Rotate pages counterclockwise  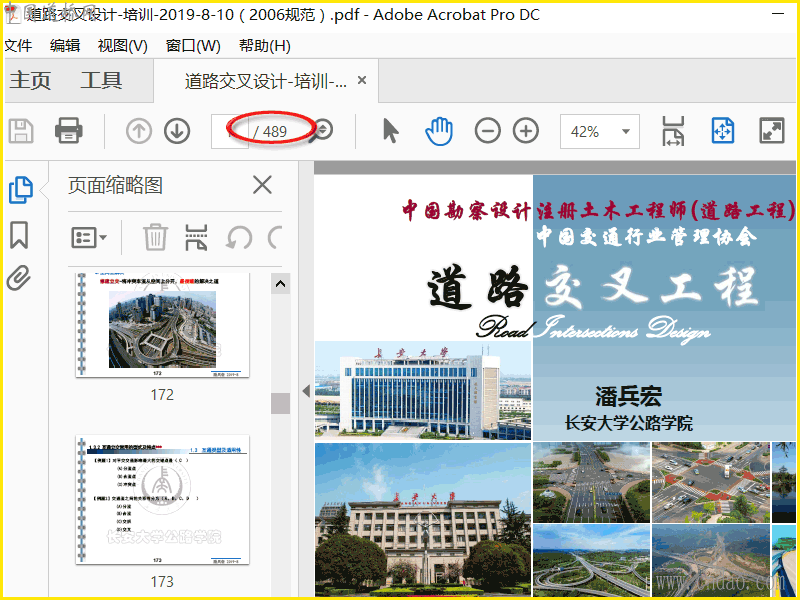[239, 238]
